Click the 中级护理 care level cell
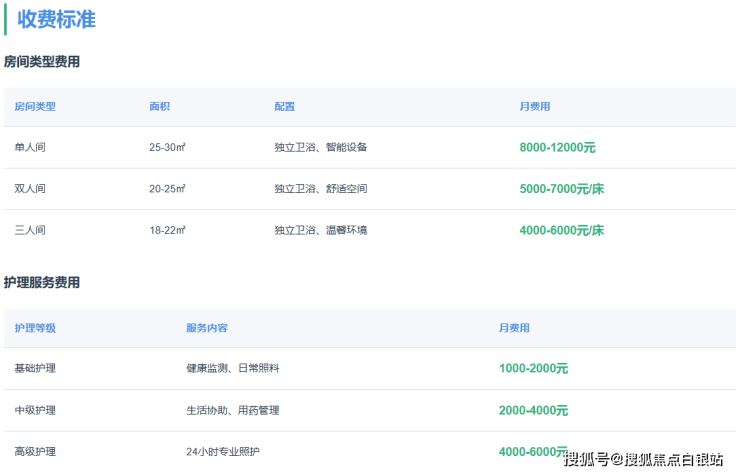This screenshot has height=475, width=740. (35, 410)
